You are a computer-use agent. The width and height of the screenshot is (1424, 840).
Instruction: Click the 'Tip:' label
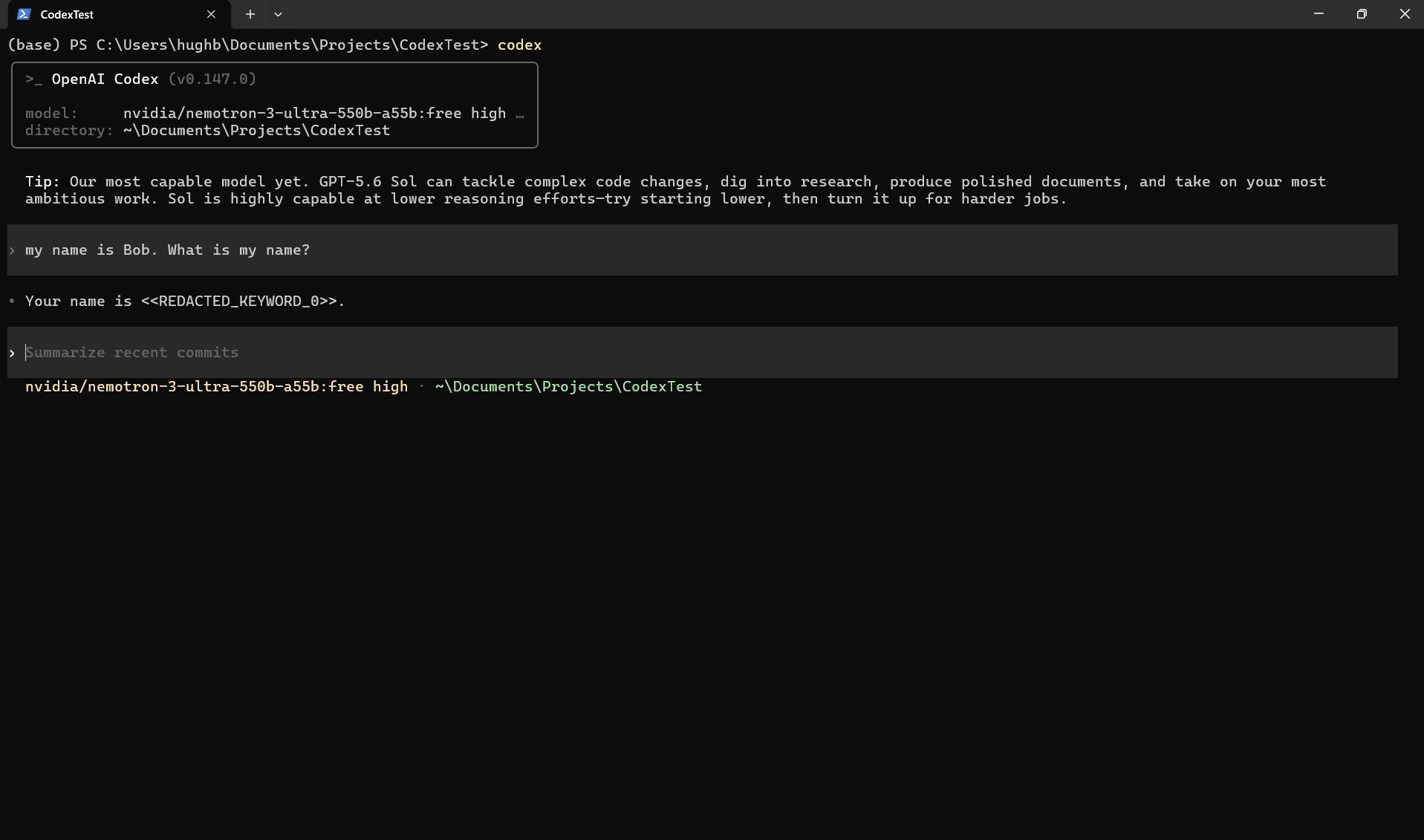tap(42, 182)
